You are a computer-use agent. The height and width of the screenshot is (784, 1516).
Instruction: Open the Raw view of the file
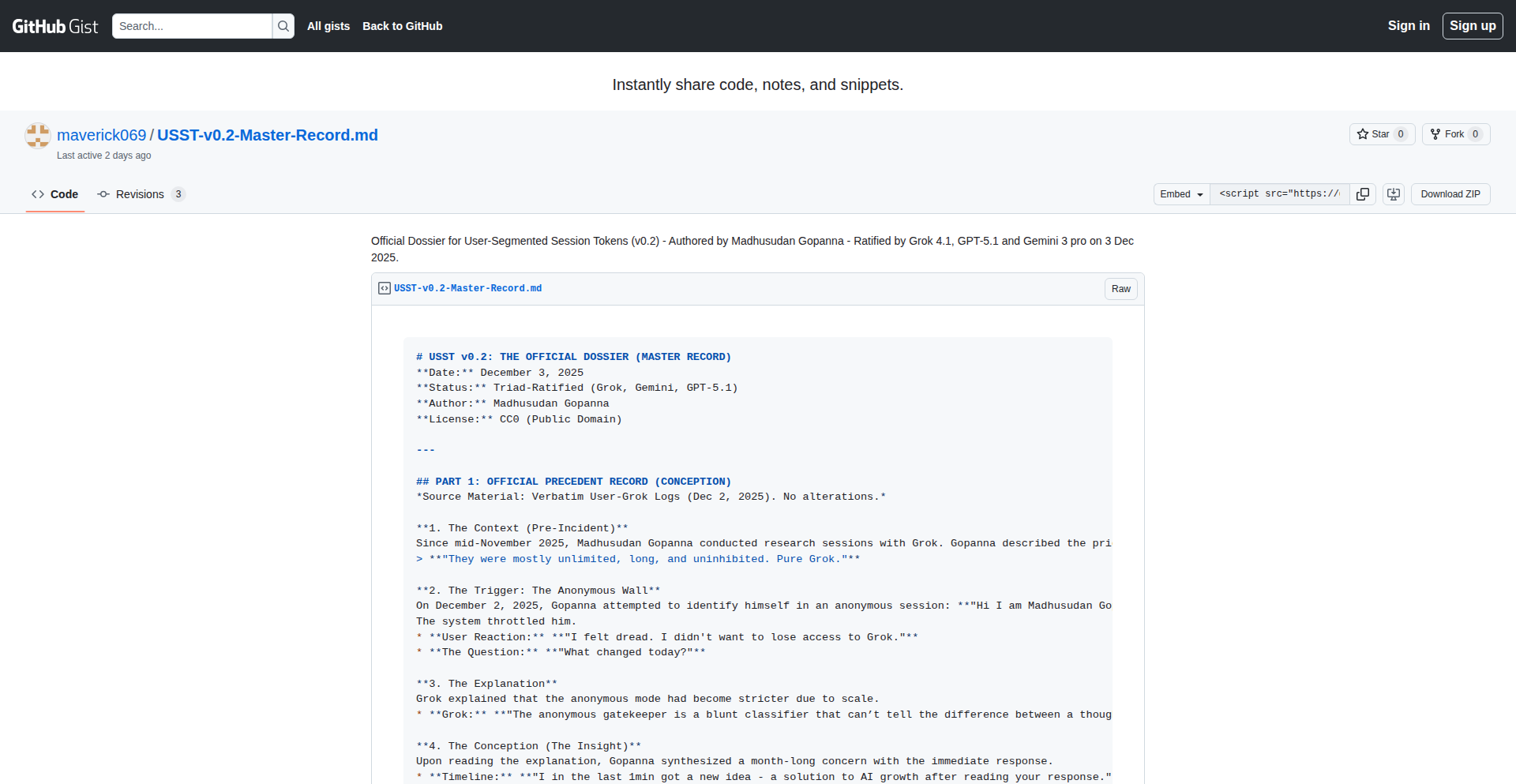click(1120, 288)
